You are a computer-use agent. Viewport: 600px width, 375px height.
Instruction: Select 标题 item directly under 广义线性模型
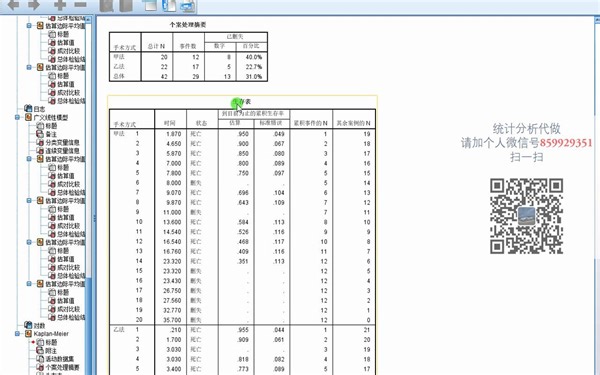point(51,126)
